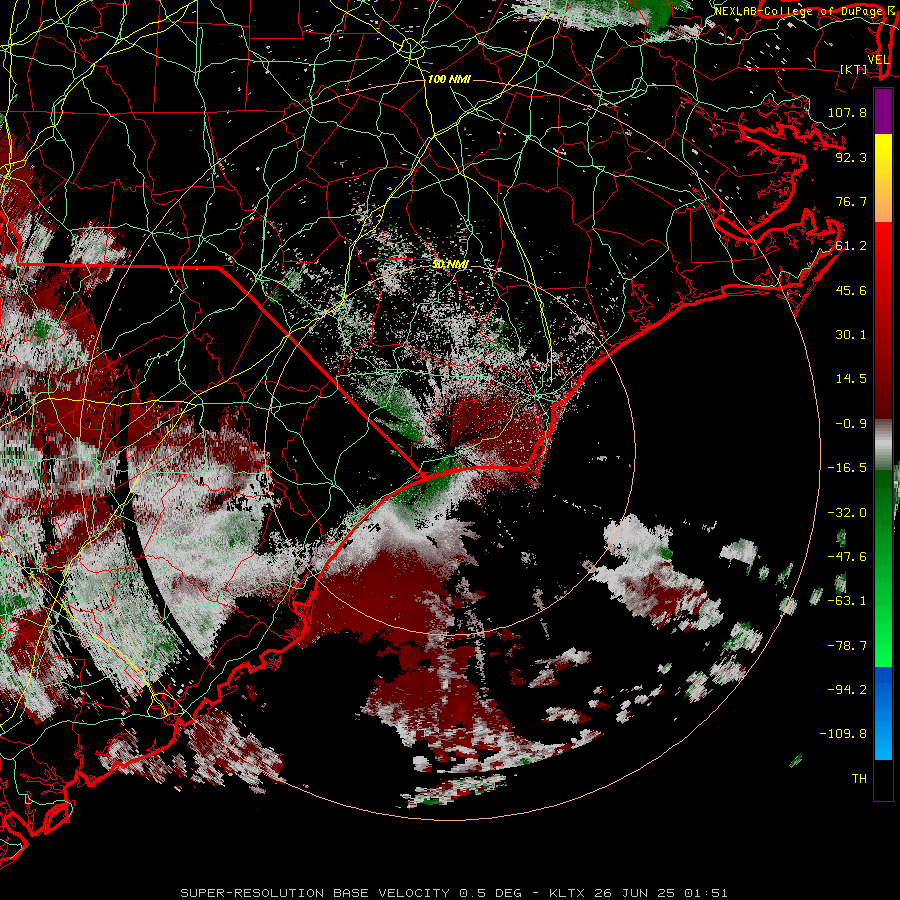Click the 50 NMI range ring label
Screen dimensions: 900x900
click(450, 264)
